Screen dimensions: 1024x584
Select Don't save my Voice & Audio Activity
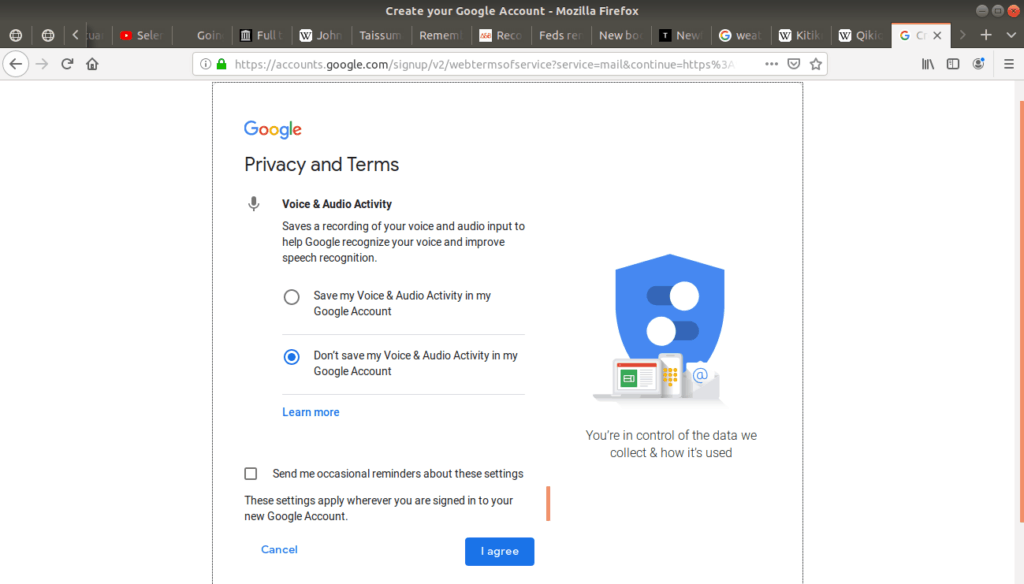(x=291, y=357)
